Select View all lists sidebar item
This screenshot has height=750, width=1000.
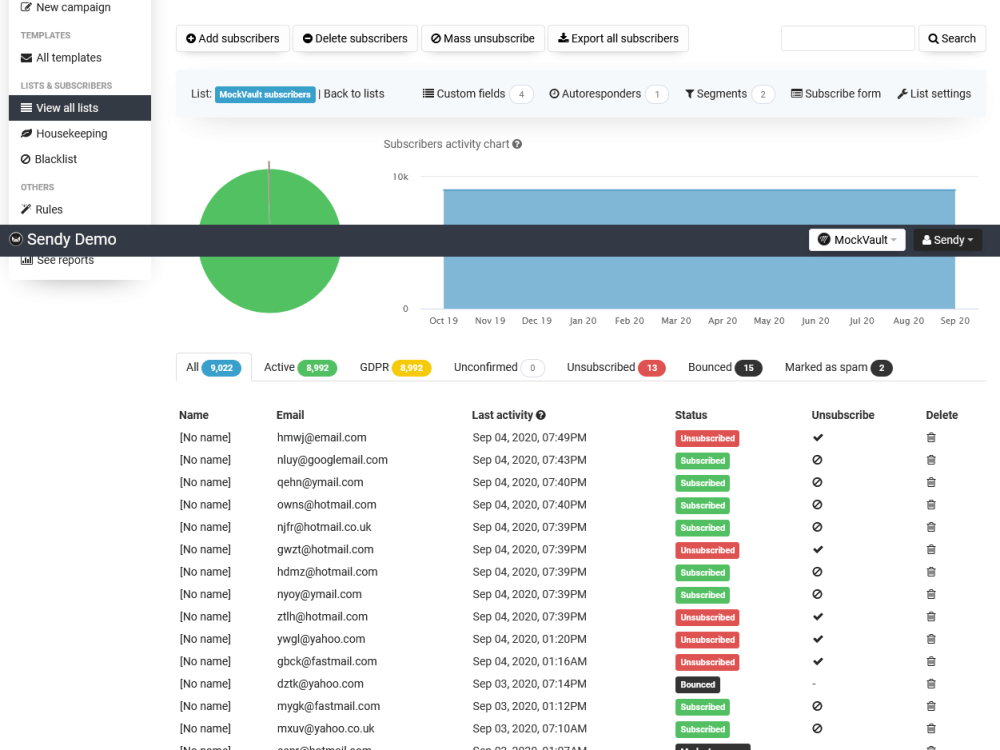point(80,108)
